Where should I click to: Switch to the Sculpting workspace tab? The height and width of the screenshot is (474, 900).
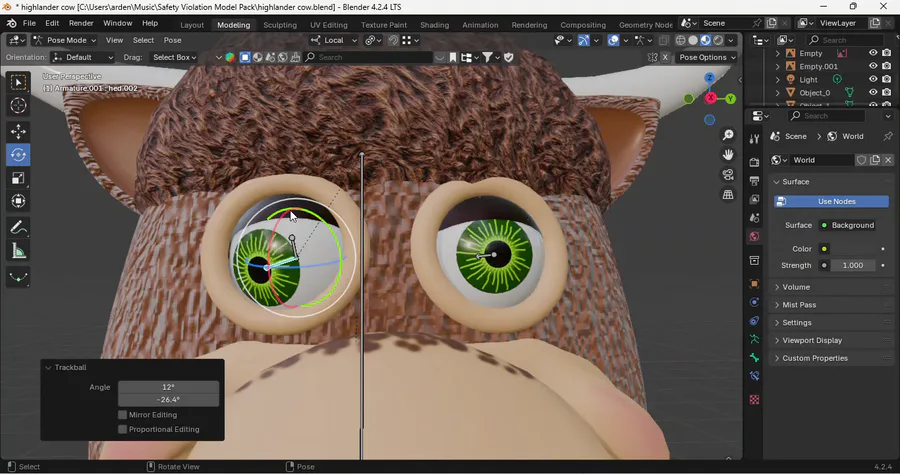(x=280, y=25)
